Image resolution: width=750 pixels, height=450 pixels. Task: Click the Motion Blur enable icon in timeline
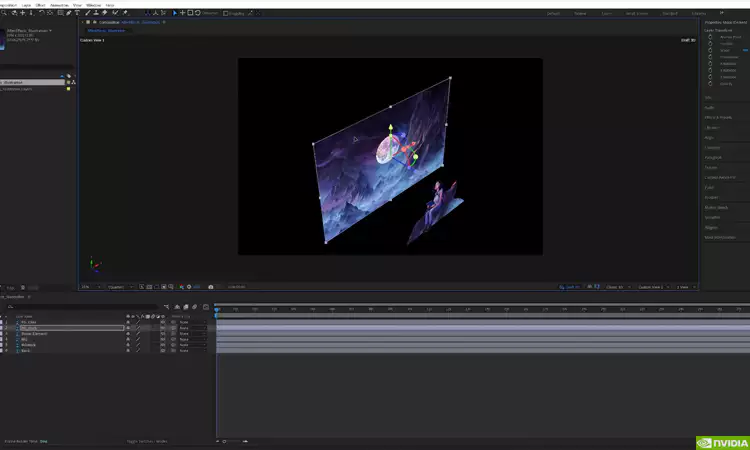194,307
